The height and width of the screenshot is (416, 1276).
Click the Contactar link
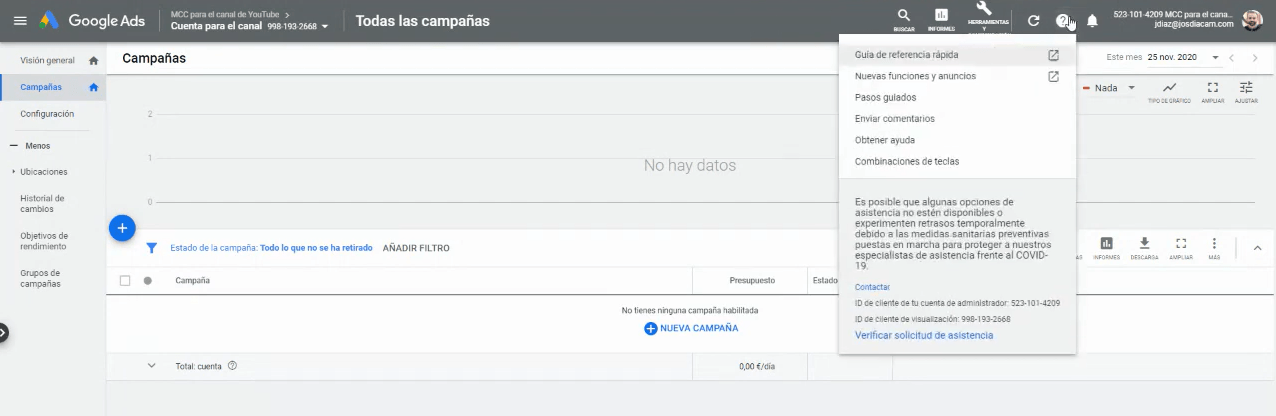point(872,287)
